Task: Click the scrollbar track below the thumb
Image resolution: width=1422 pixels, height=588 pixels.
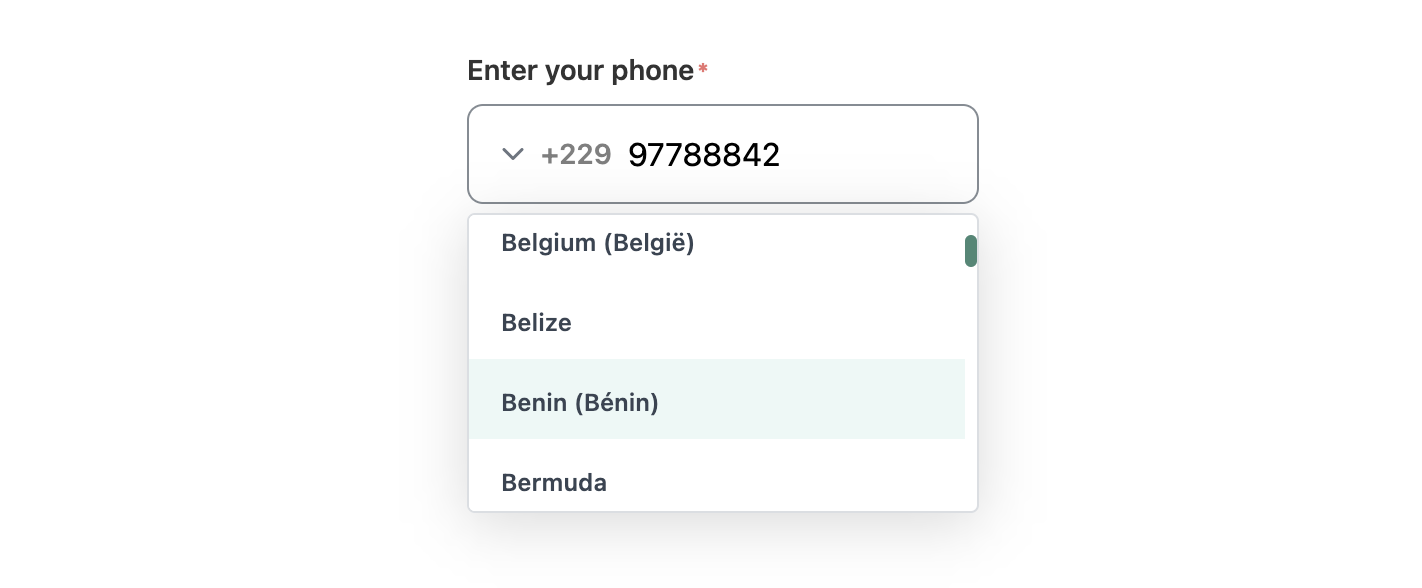Action: 970,400
